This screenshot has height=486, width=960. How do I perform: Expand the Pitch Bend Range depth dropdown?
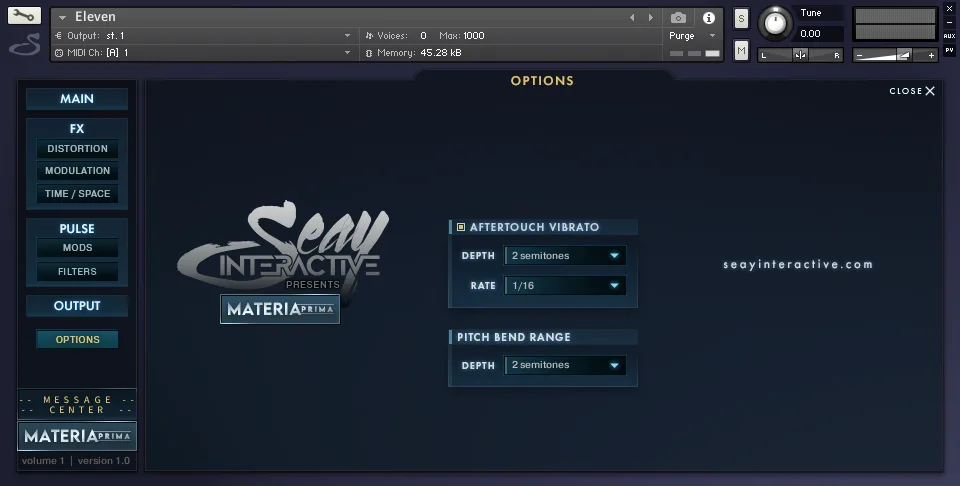(x=565, y=365)
